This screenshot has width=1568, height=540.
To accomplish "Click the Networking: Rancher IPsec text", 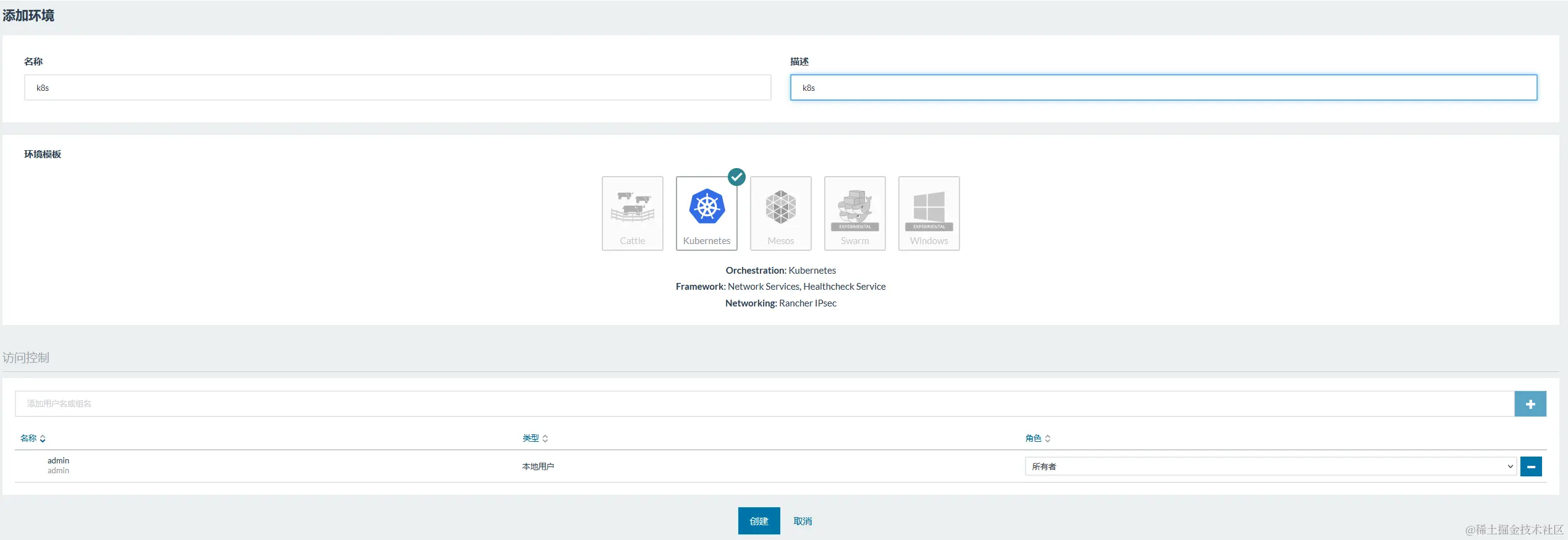I will click(781, 303).
